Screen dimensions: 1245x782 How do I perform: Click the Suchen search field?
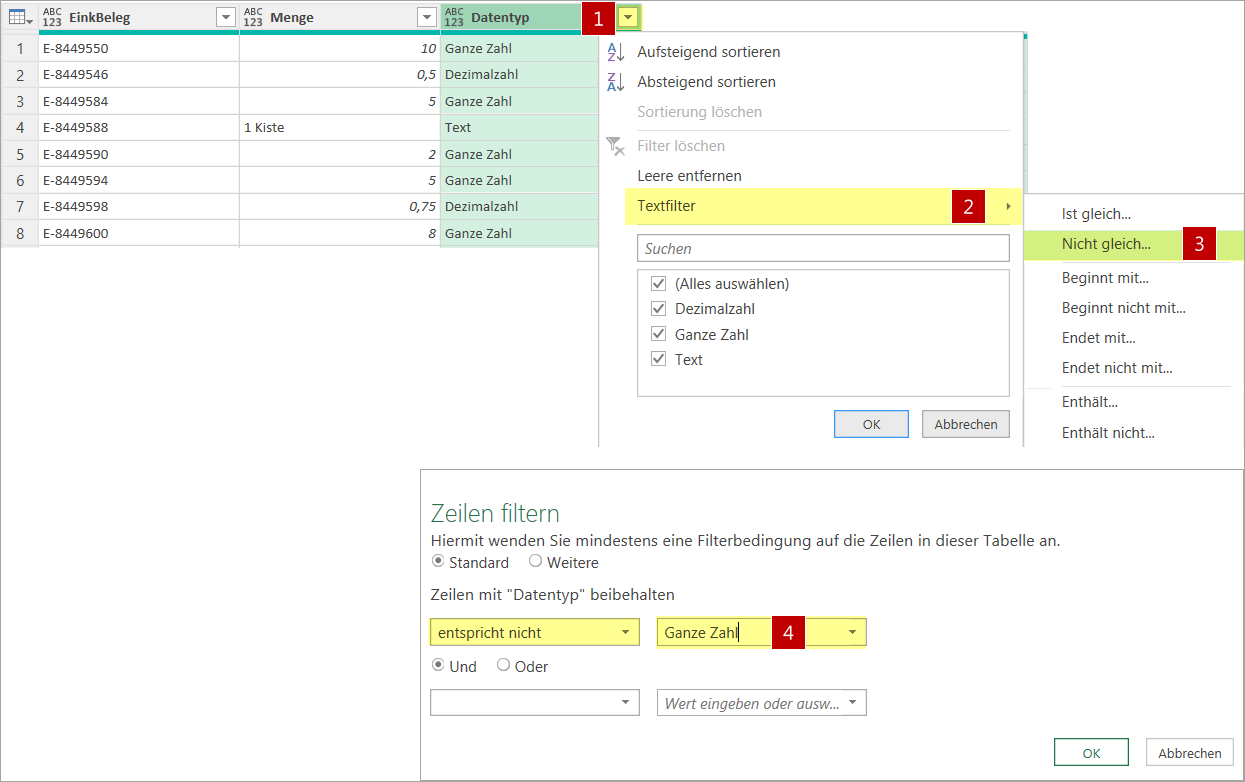[x=823, y=248]
